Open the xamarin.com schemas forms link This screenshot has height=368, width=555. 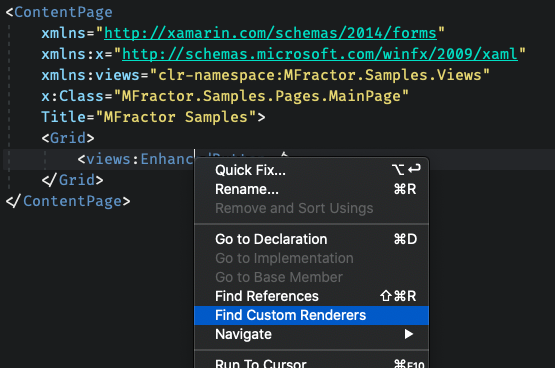(270, 33)
